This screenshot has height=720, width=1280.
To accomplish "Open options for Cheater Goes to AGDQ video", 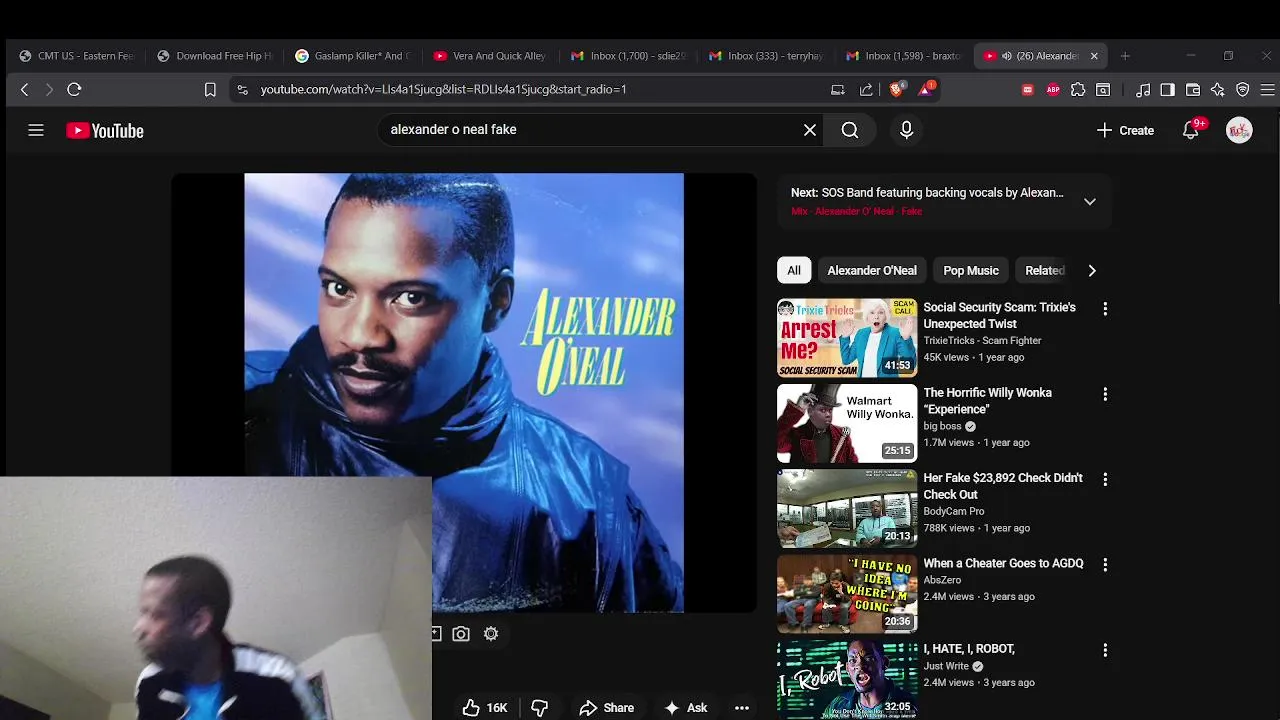I will (x=1105, y=565).
